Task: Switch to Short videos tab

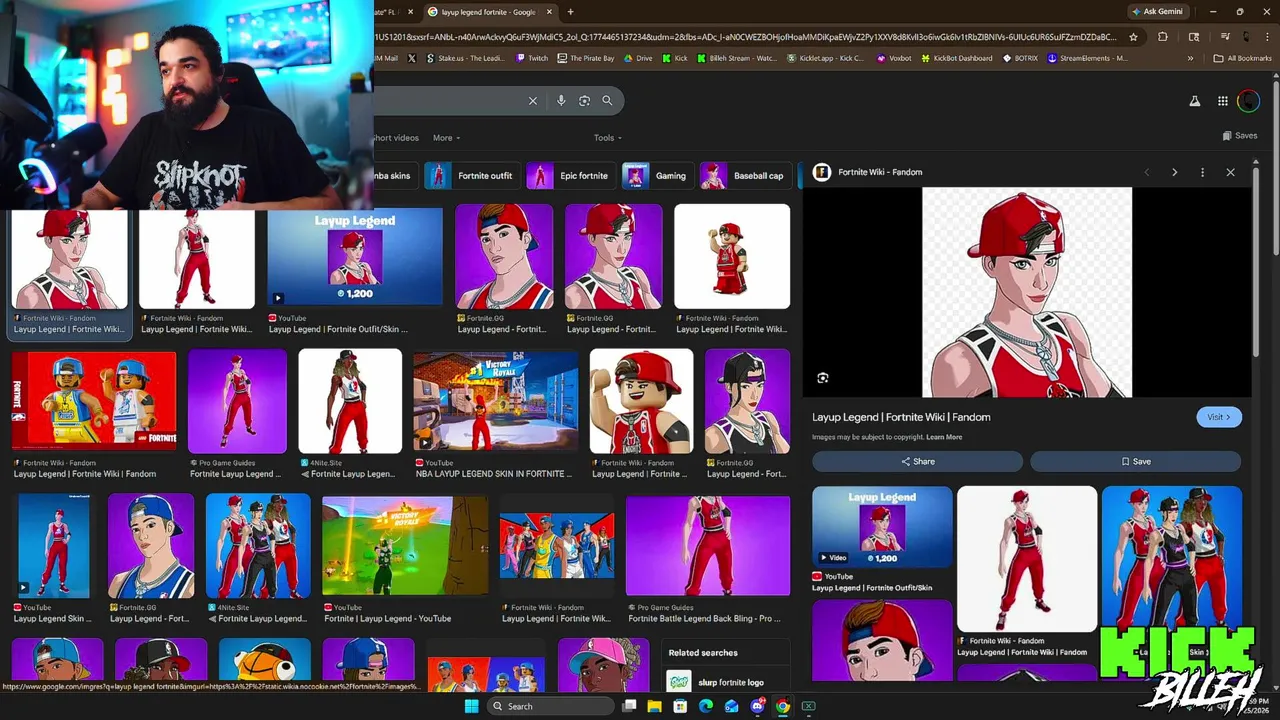Action: pos(396,138)
